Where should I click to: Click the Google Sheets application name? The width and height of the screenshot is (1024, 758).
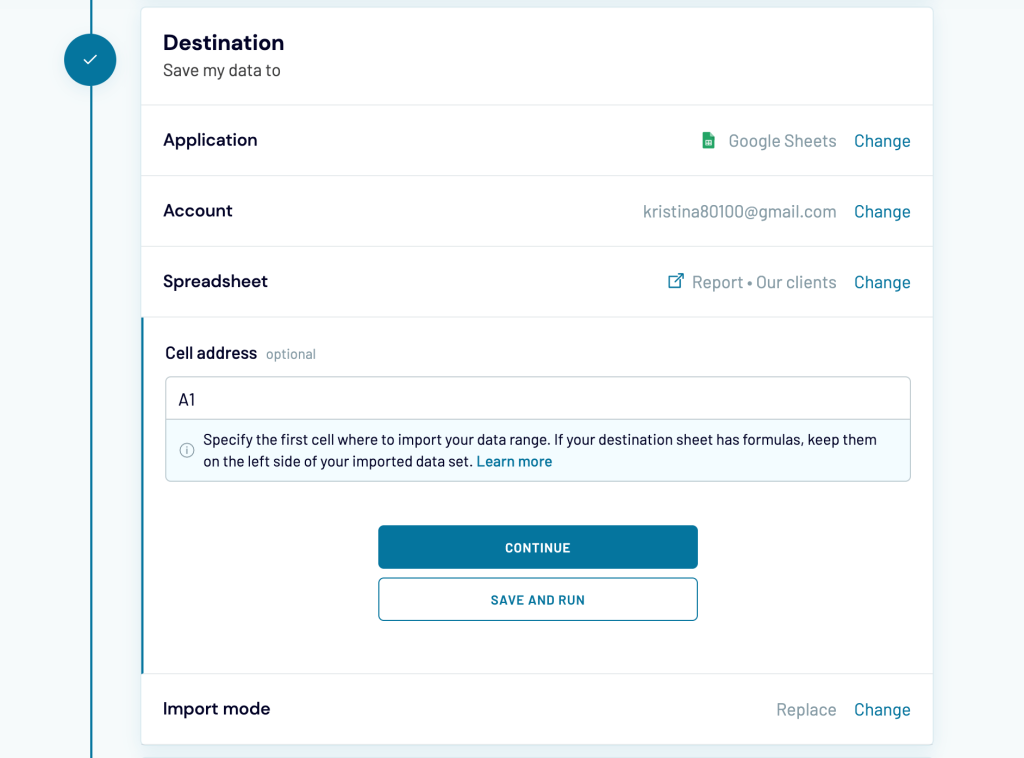click(782, 140)
